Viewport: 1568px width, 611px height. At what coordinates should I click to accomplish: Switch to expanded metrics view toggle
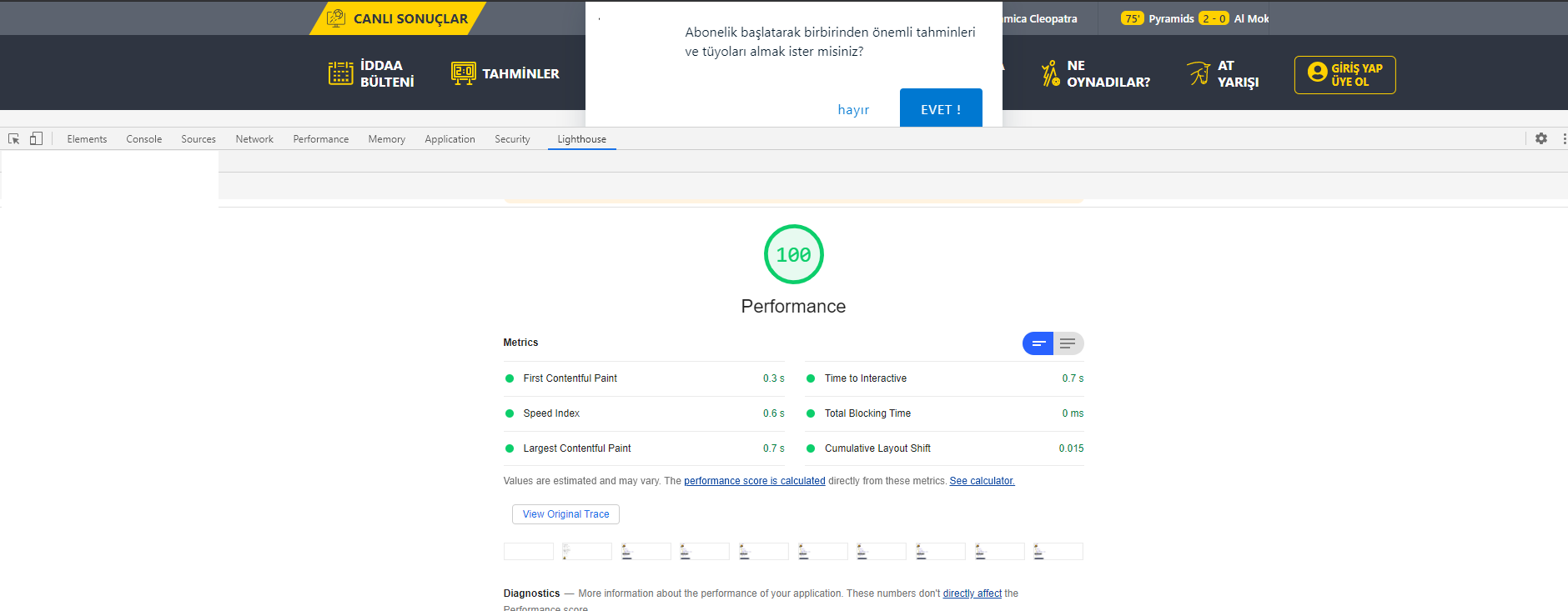[1068, 343]
